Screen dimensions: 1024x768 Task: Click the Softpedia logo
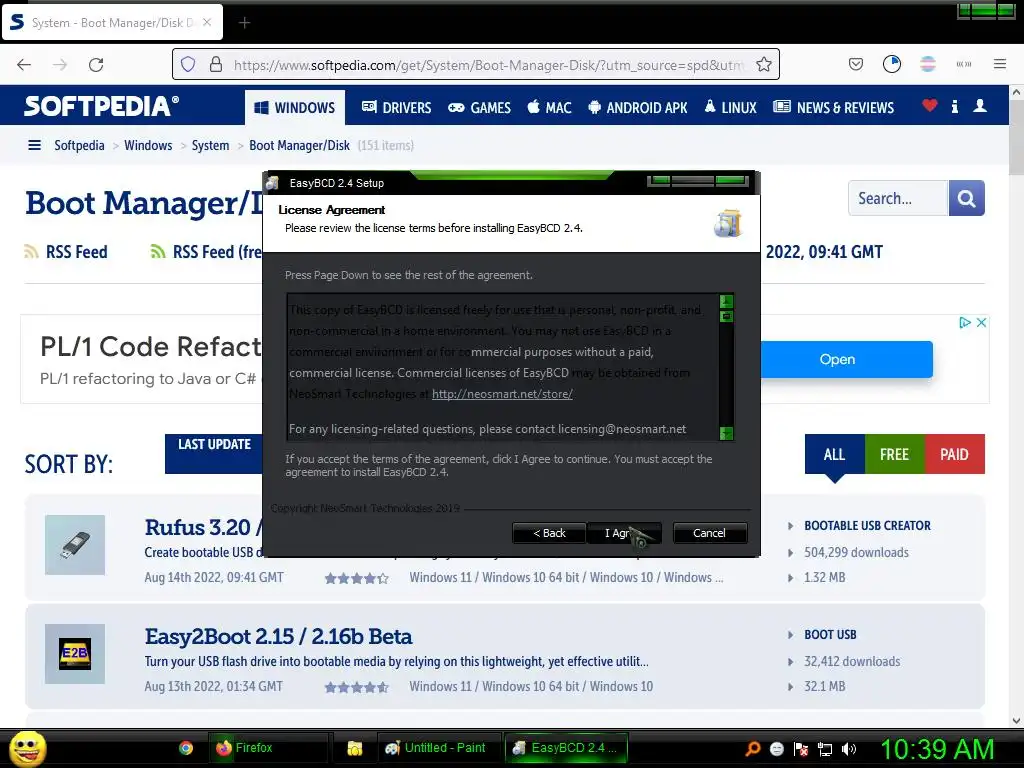[x=101, y=106]
